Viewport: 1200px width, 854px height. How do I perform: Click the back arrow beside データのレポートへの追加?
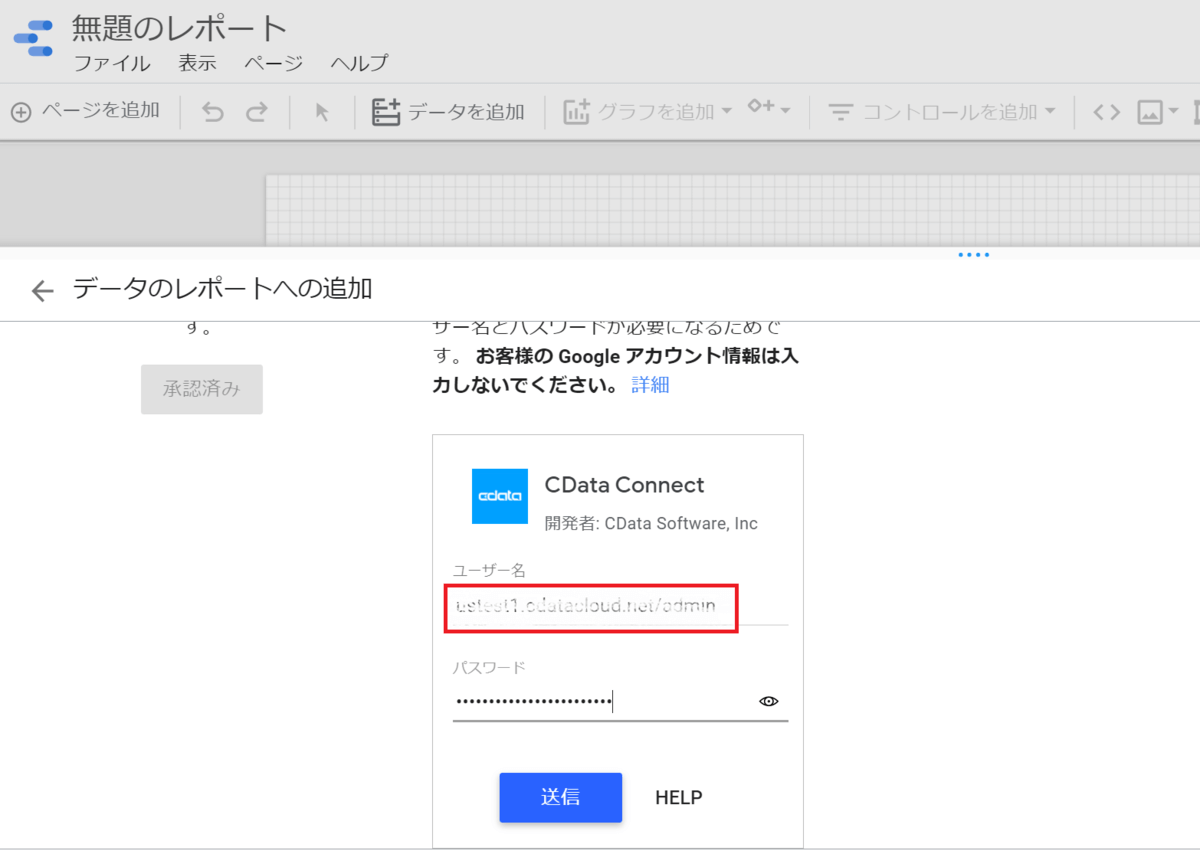pos(42,291)
